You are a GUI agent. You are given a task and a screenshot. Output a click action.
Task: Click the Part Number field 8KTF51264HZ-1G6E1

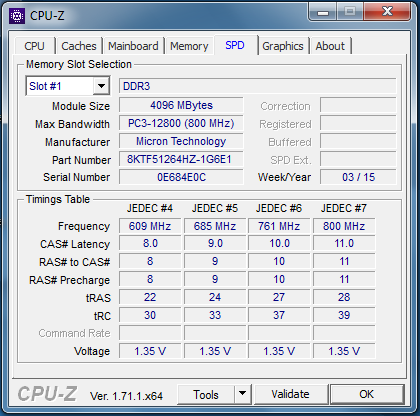coord(181,159)
